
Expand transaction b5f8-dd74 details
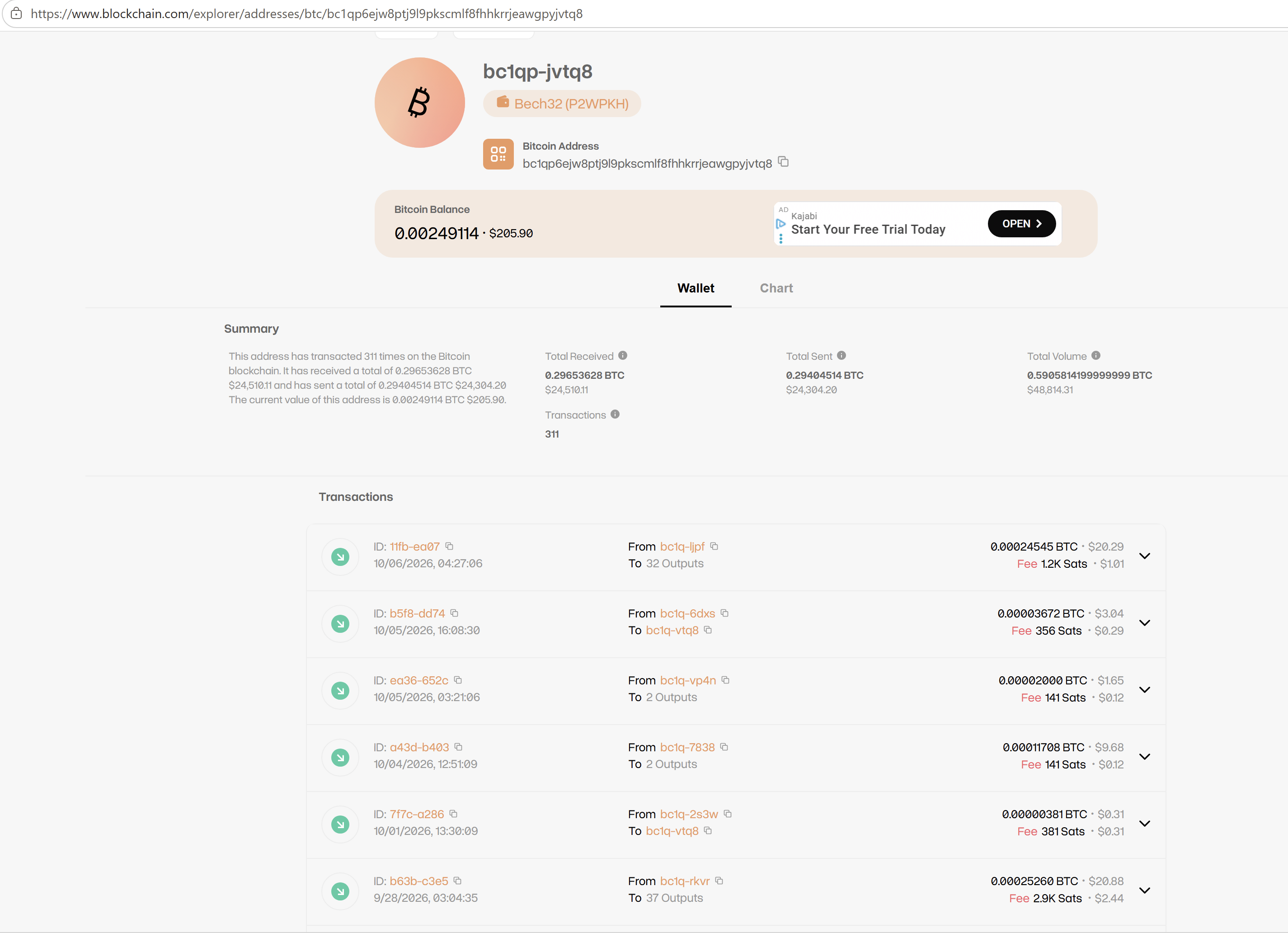coord(1145,623)
